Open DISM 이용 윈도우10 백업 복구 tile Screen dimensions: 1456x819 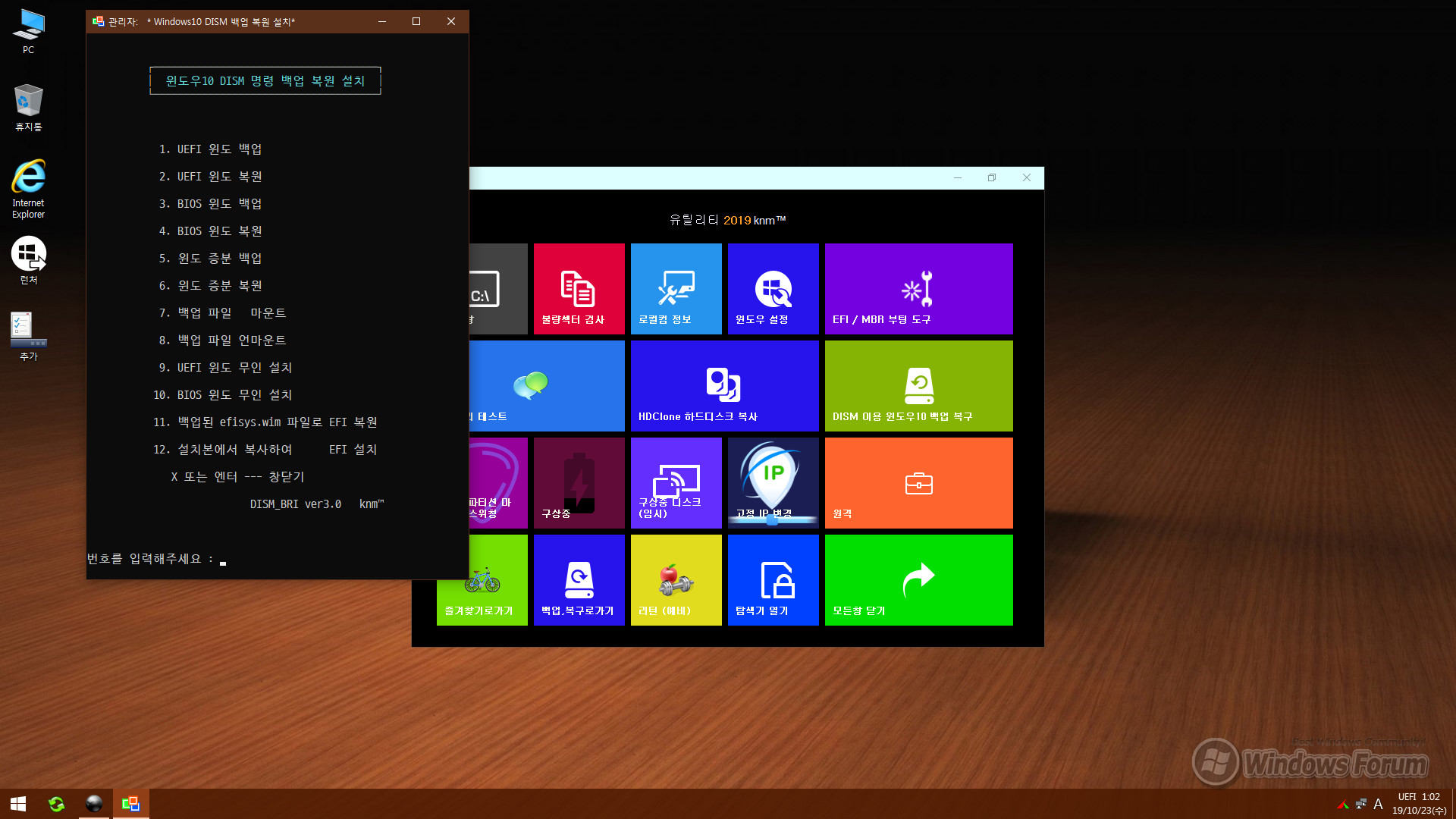(918, 386)
